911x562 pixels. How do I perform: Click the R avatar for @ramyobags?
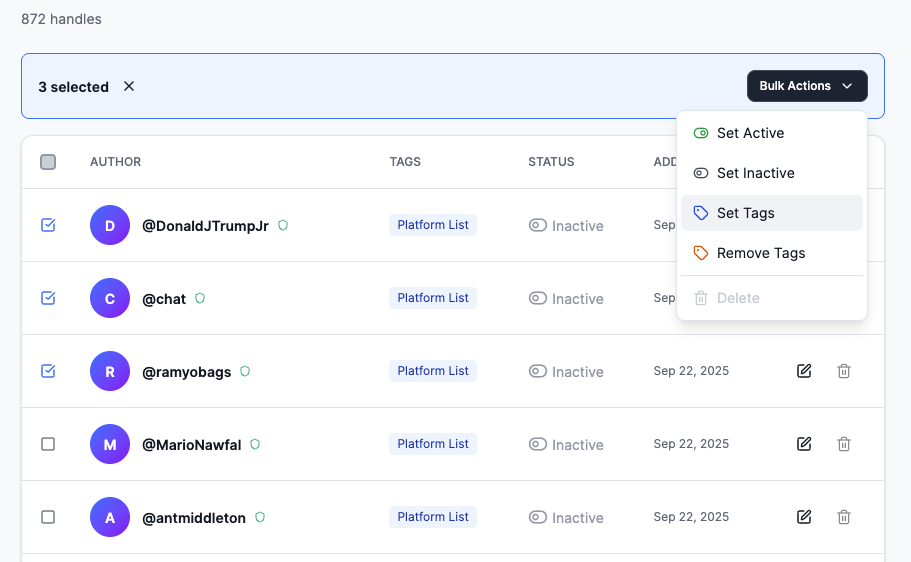[110, 371]
